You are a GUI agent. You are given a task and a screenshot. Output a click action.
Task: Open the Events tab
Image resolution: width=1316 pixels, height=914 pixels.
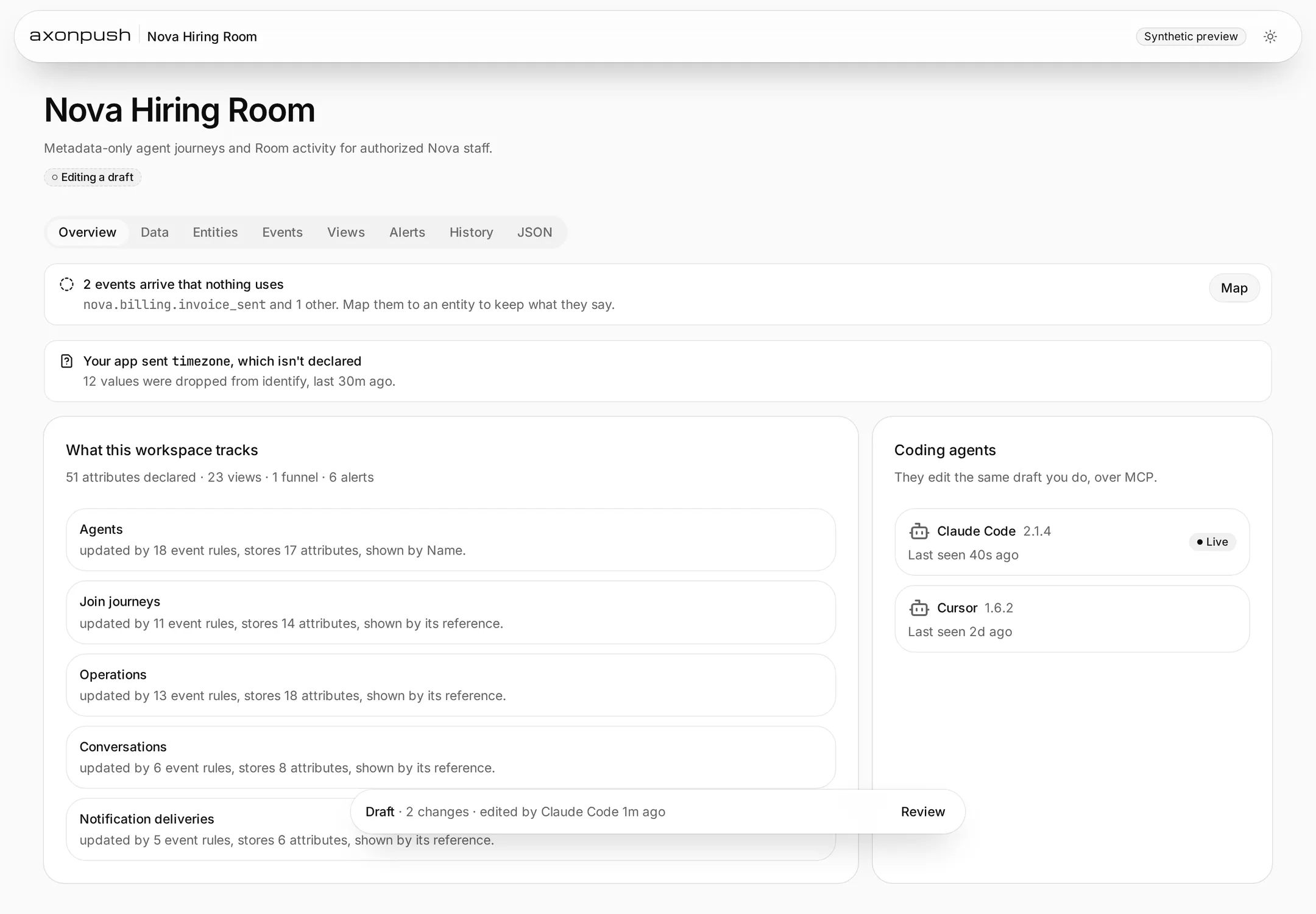282,232
